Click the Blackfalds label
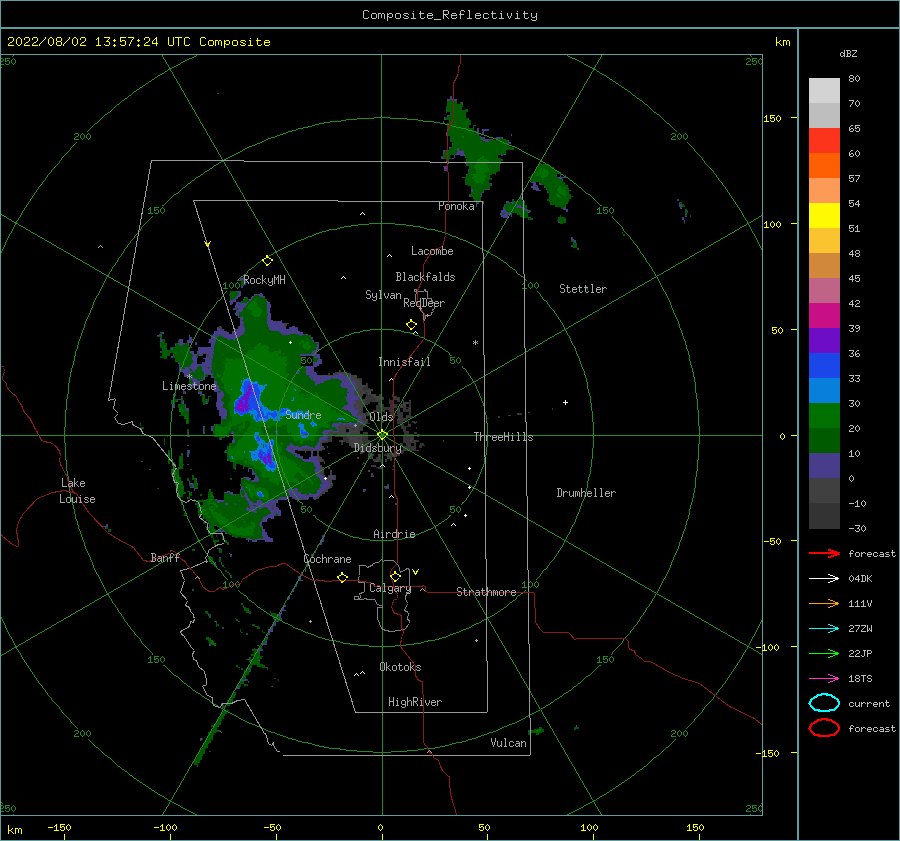The image size is (900, 841). point(425,277)
